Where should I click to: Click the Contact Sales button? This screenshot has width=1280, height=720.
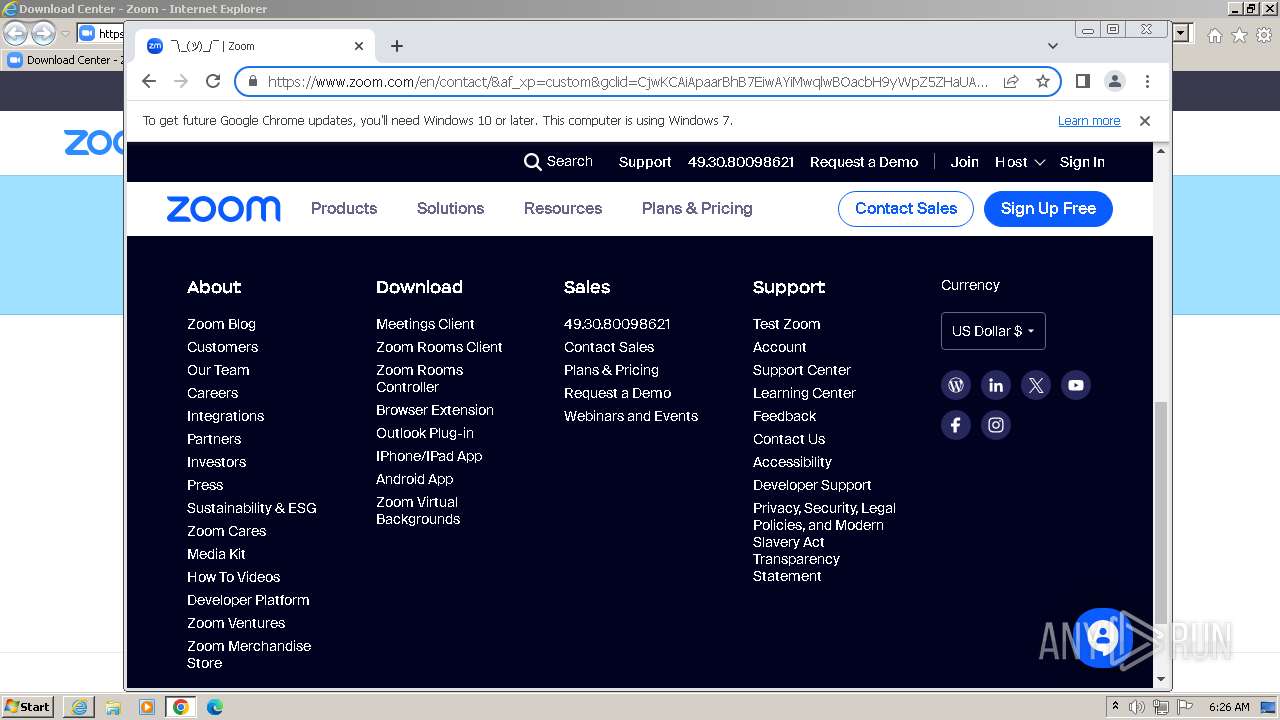pyautogui.click(x=906, y=208)
